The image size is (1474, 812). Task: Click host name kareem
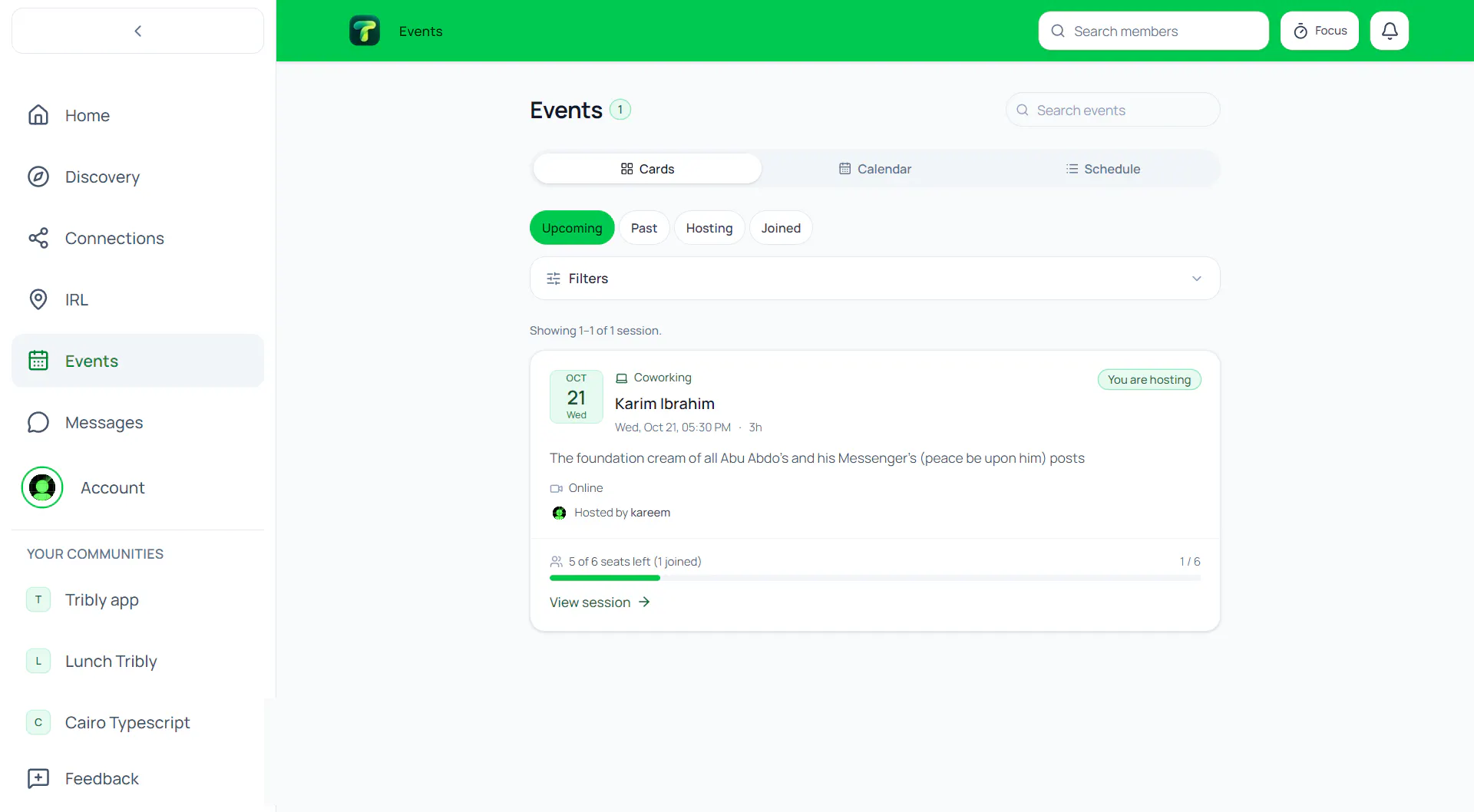coord(650,513)
